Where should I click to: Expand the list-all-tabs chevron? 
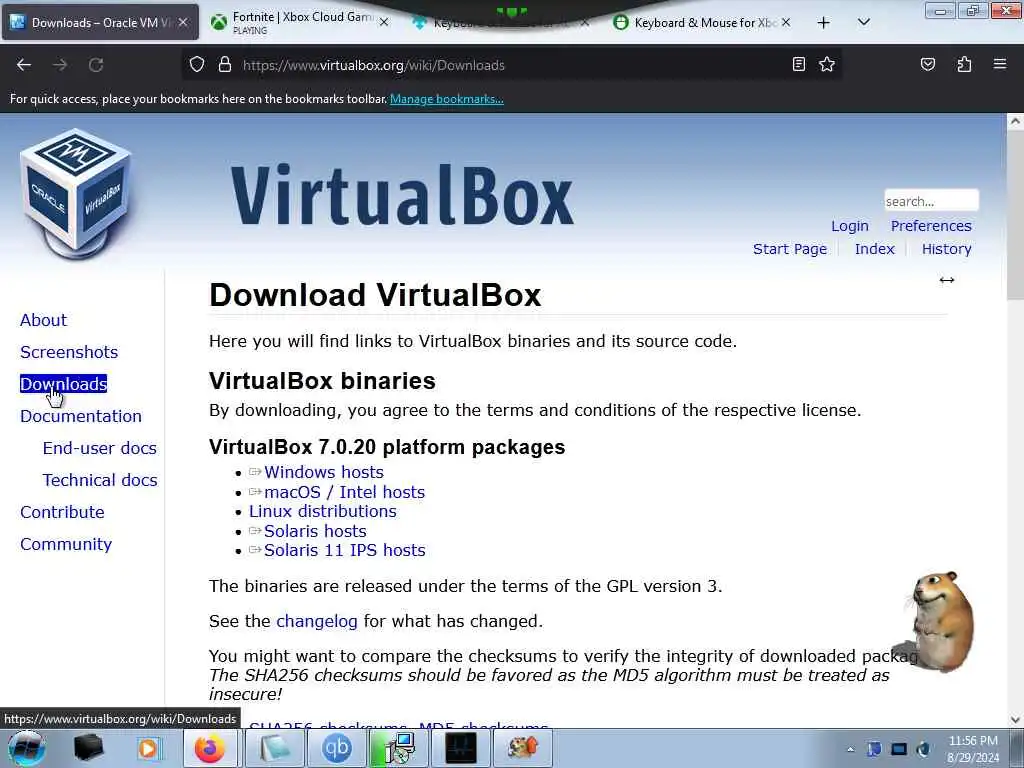[863, 22]
